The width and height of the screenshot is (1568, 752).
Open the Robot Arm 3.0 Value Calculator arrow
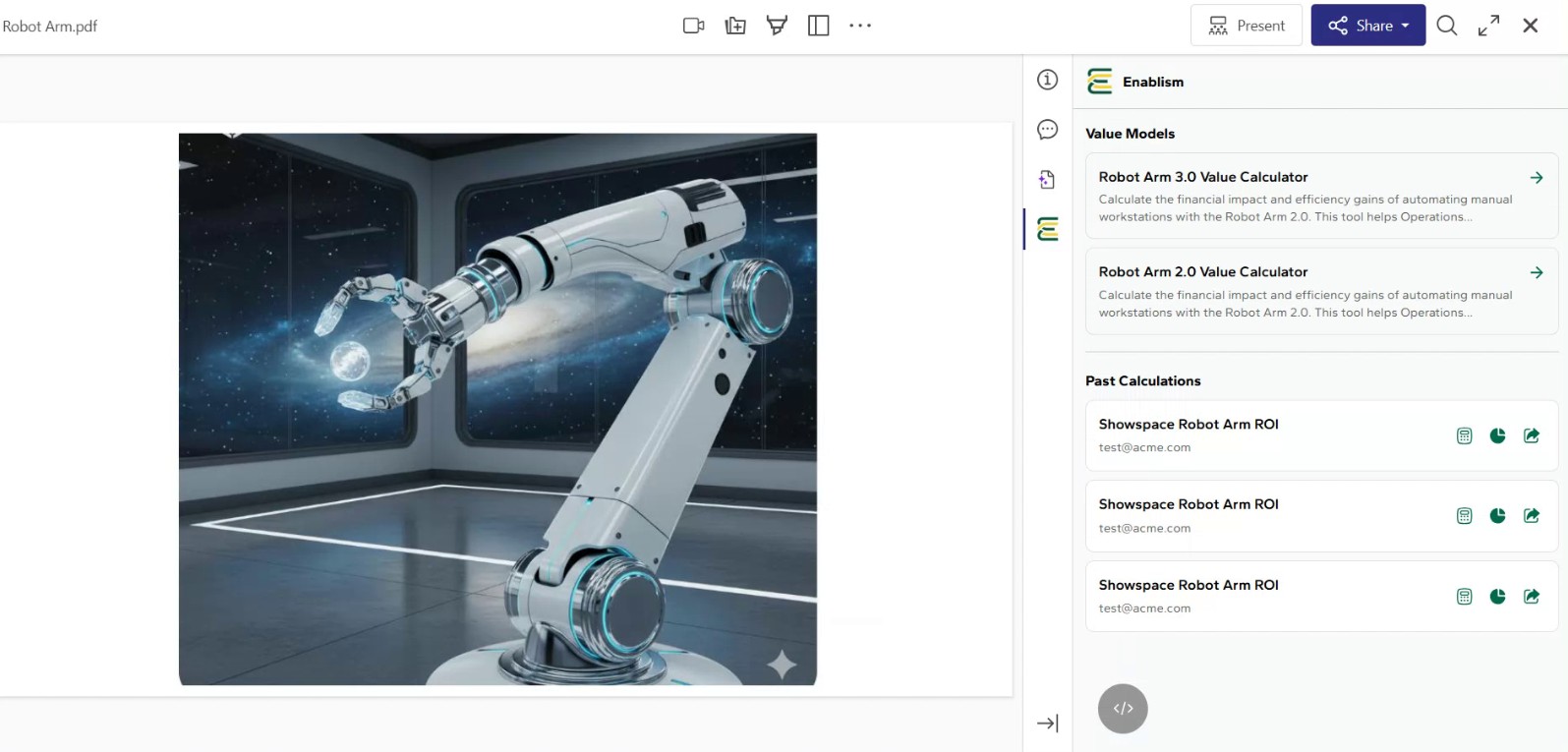point(1536,178)
